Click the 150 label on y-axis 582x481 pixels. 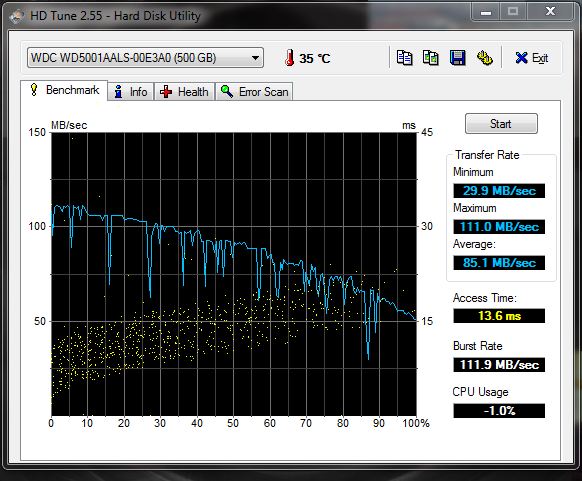37,132
